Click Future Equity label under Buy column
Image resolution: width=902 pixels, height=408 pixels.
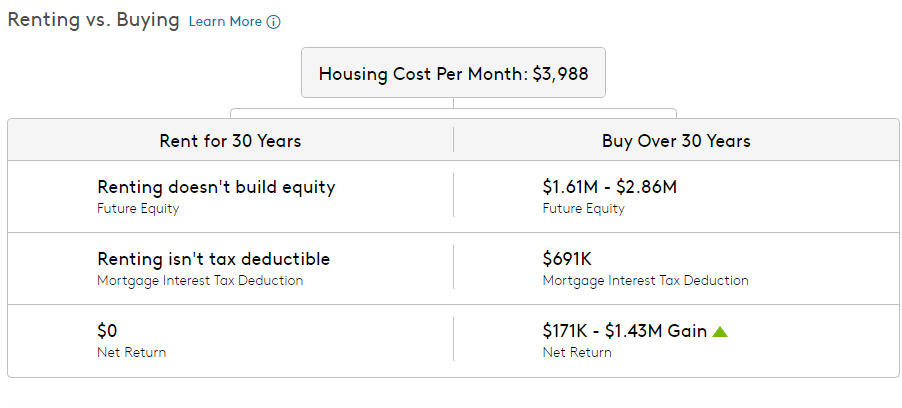(x=583, y=209)
